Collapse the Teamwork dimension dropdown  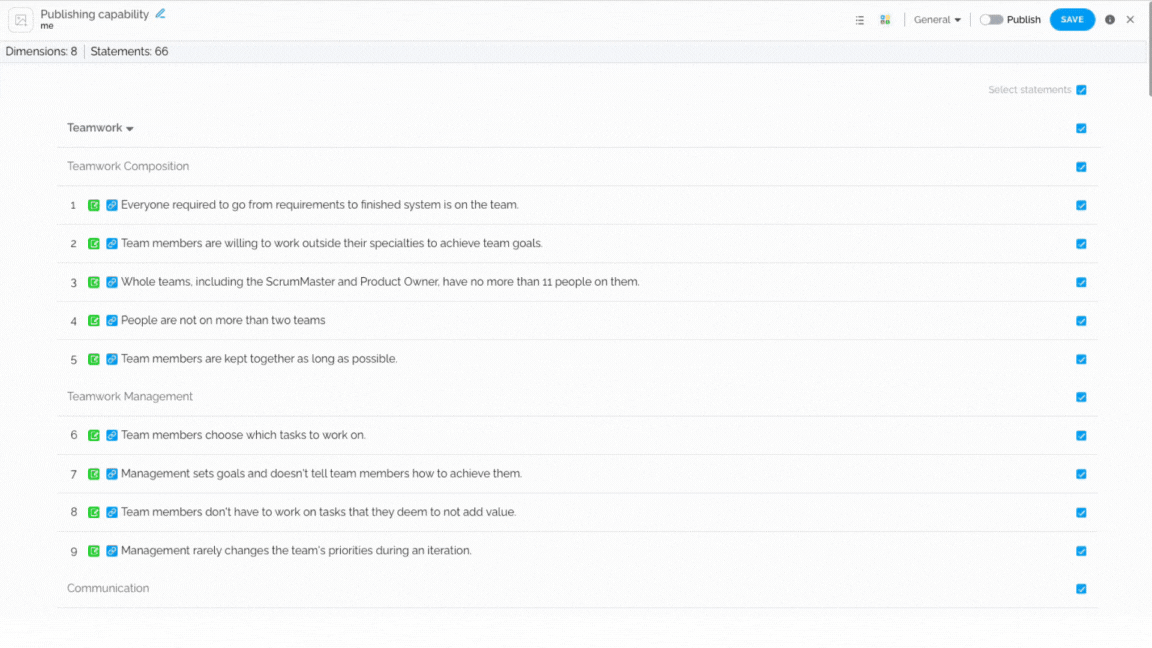click(101, 128)
